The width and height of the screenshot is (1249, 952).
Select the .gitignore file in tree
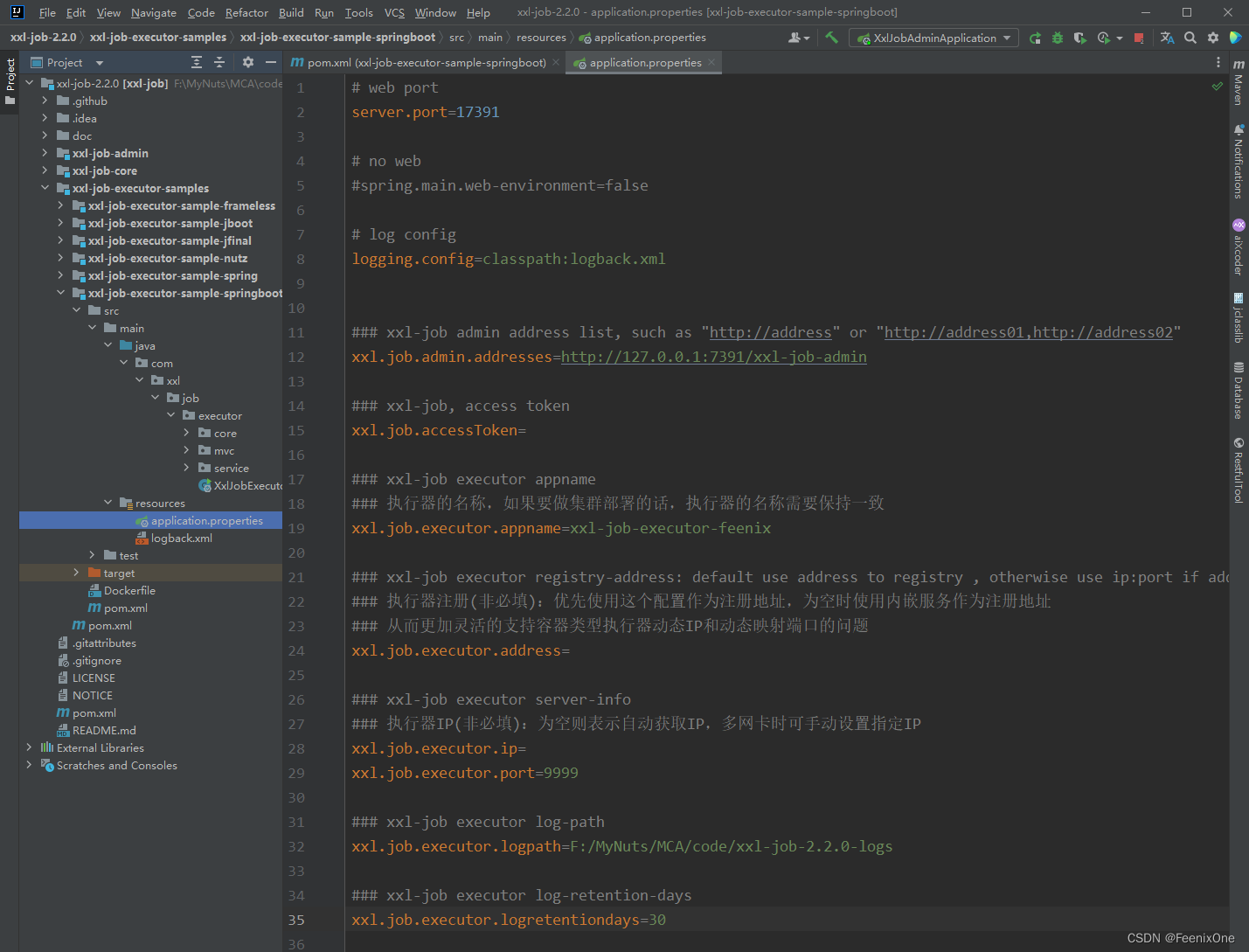tap(96, 660)
